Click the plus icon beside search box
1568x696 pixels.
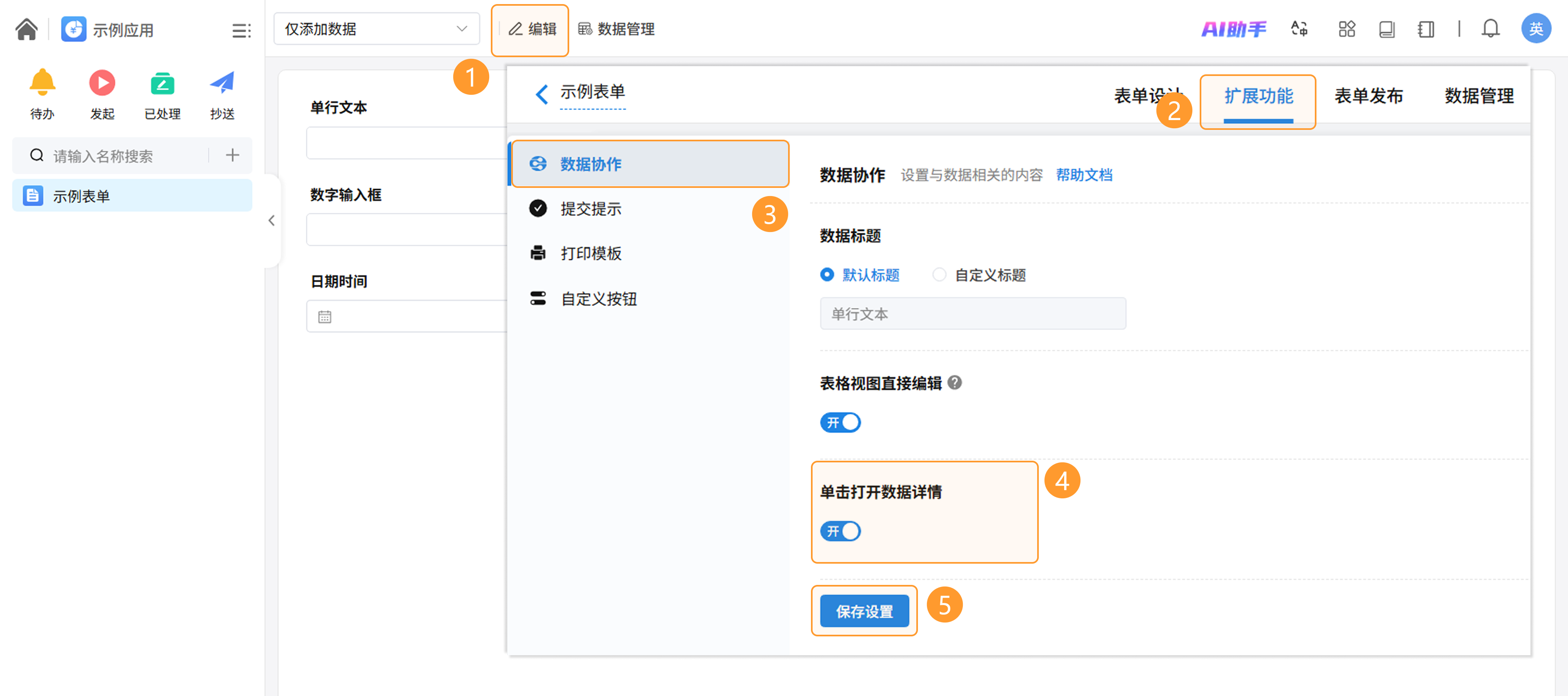coord(232,155)
